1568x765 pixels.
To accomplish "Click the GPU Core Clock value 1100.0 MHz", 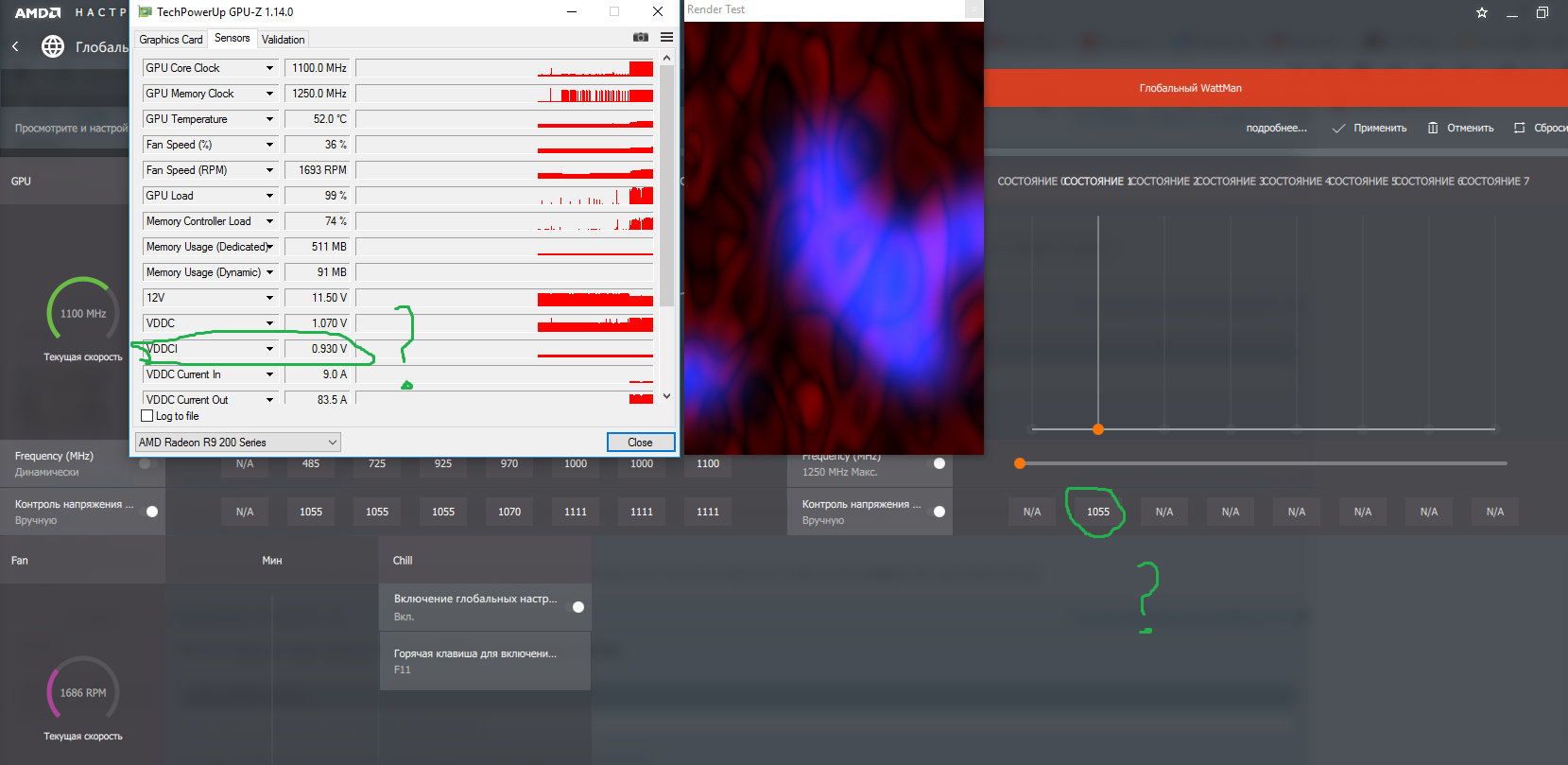I will (318, 68).
